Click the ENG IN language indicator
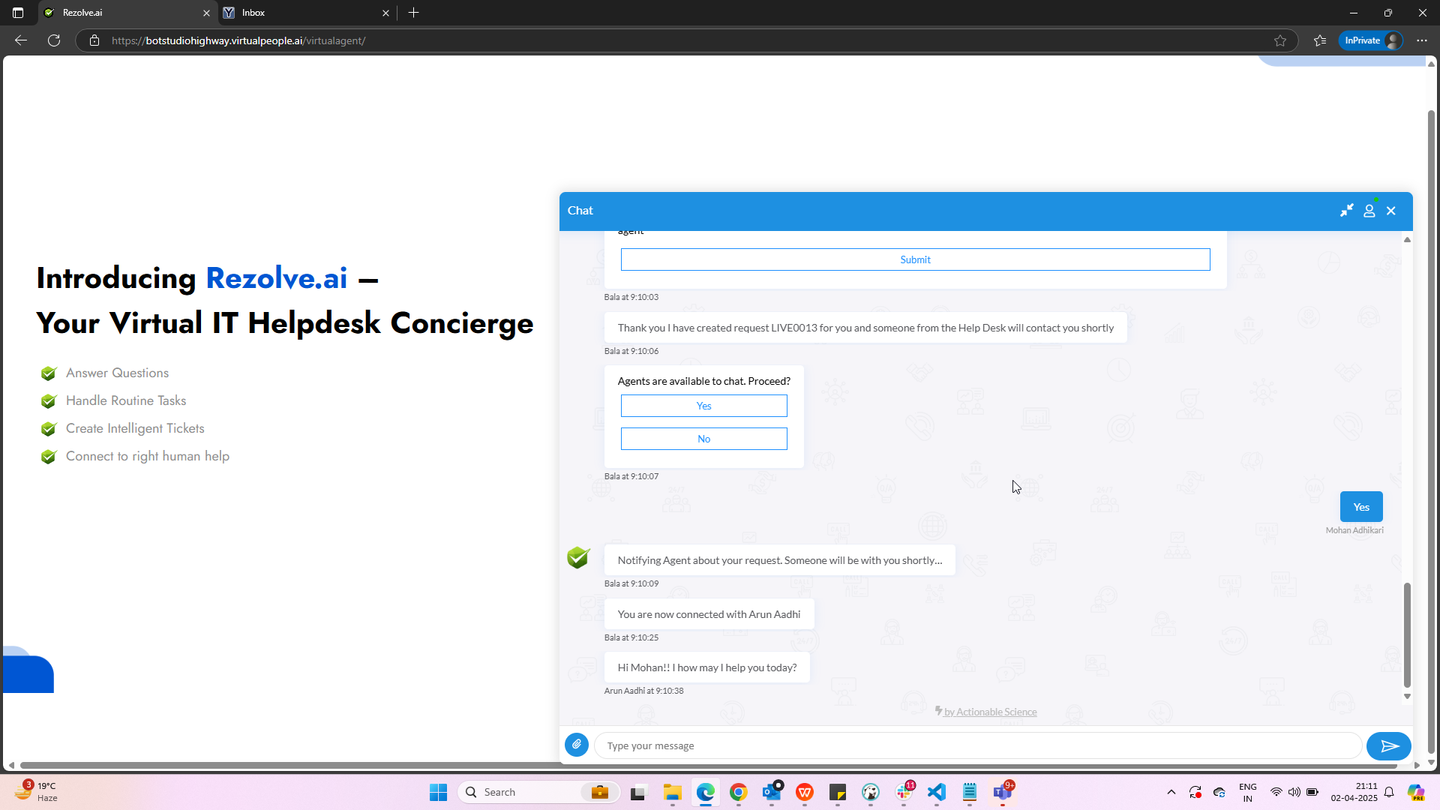 pyautogui.click(x=1248, y=793)
